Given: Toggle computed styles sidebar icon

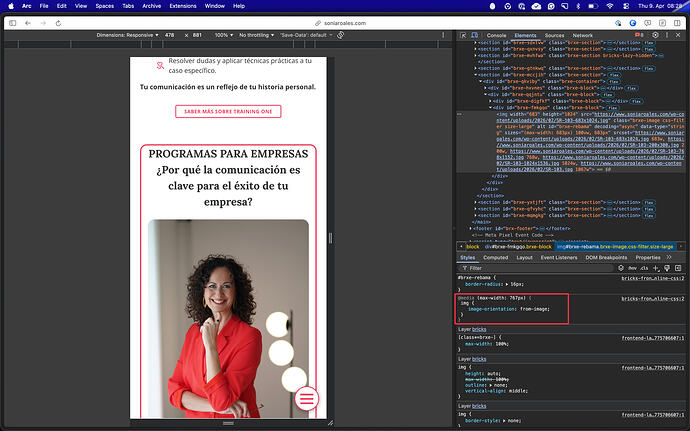Looking at the screenshot, I should click(678, 268).
